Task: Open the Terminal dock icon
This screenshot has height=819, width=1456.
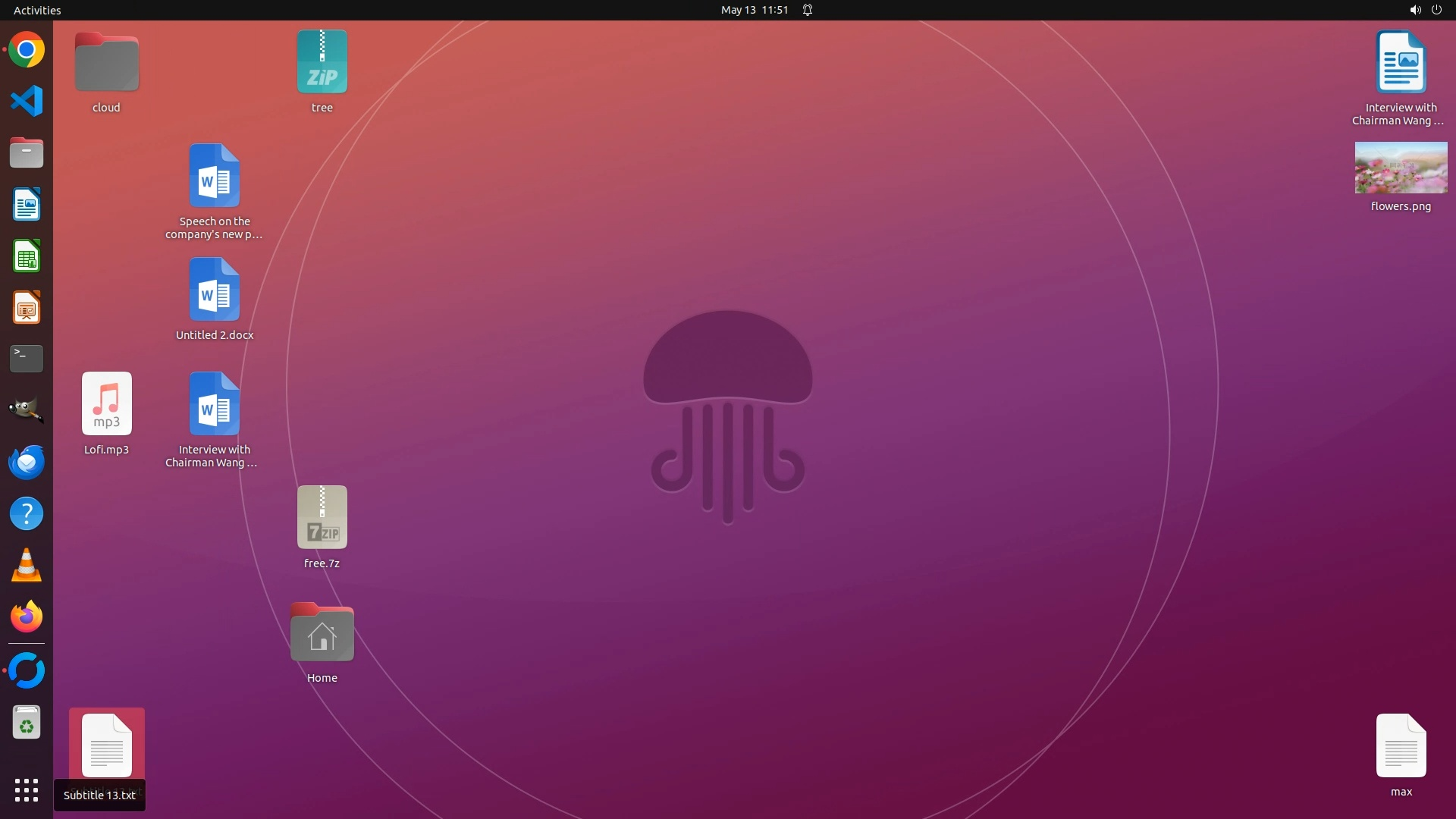Action: coord(27,359)
